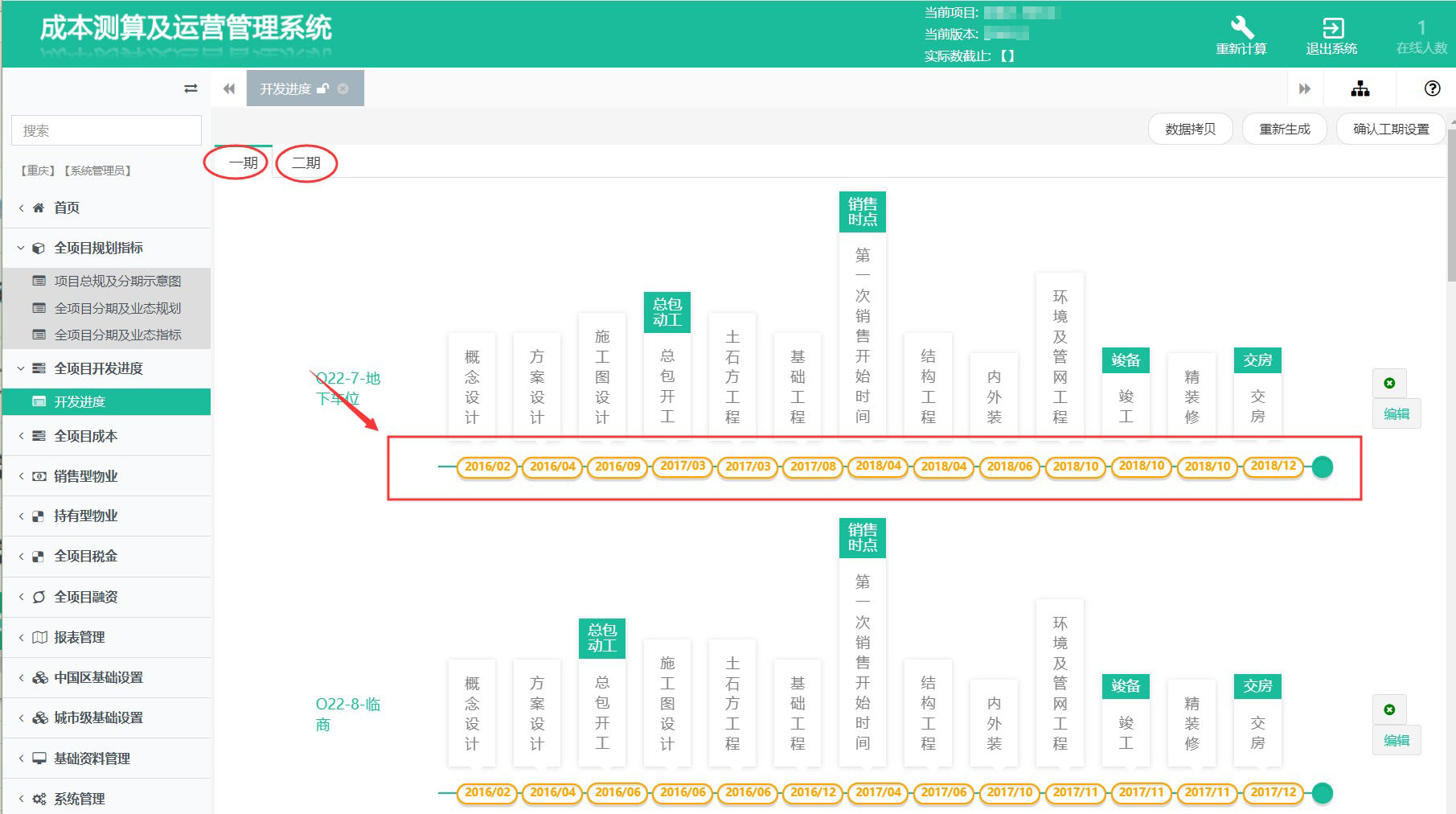
Task: Expand the 销售型物业 menu
Action: click(85, 476)
